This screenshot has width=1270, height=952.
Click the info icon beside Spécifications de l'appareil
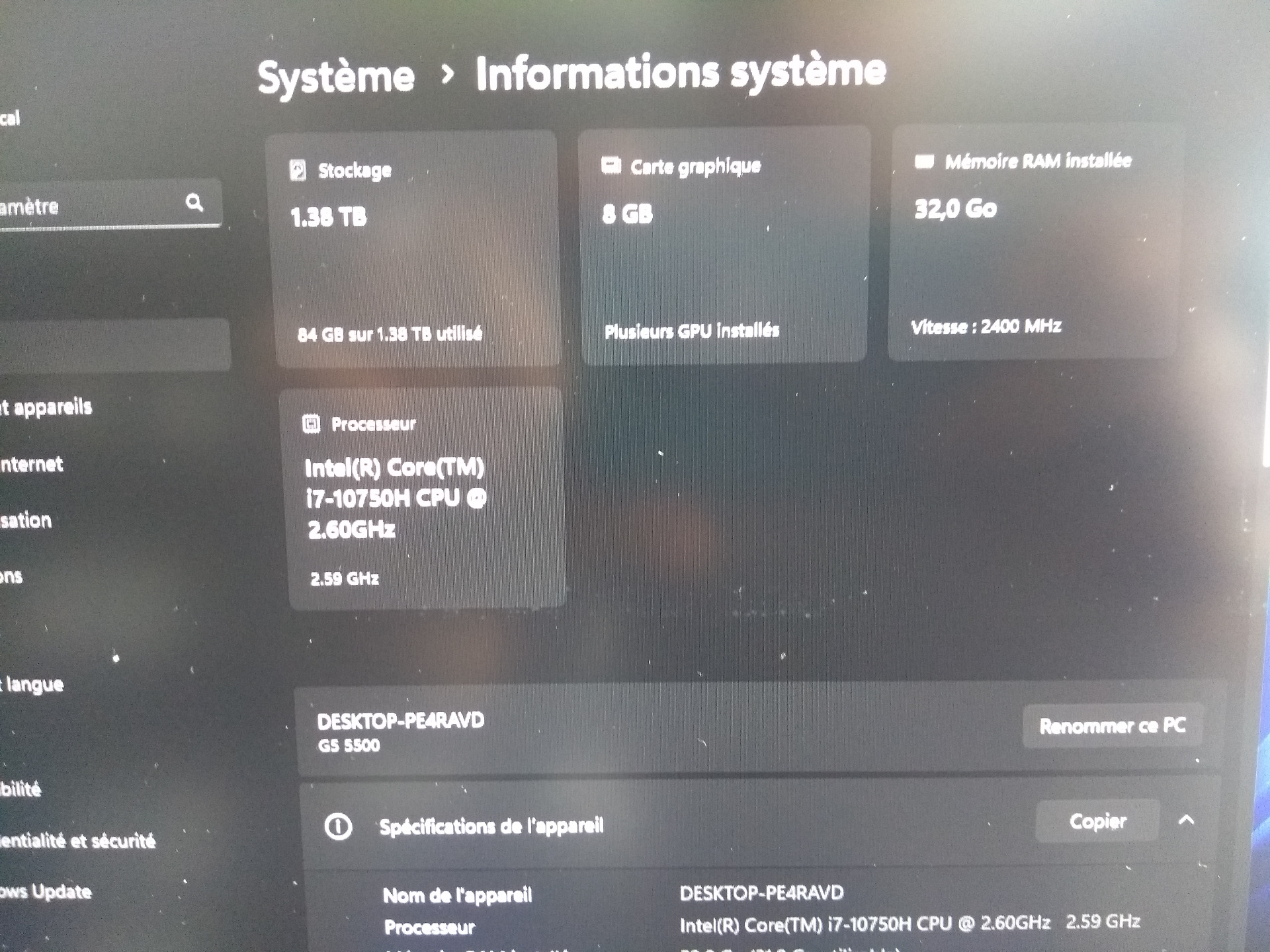pos(338,826)
